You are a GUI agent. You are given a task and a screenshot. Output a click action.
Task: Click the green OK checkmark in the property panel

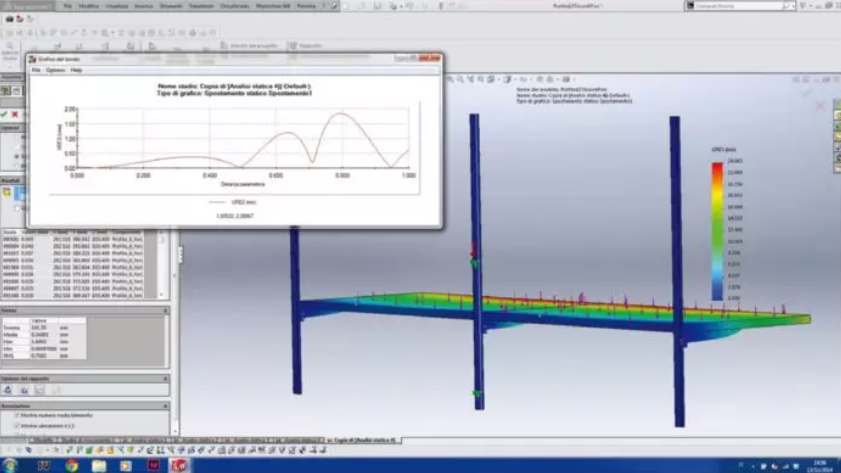point(5,115)
